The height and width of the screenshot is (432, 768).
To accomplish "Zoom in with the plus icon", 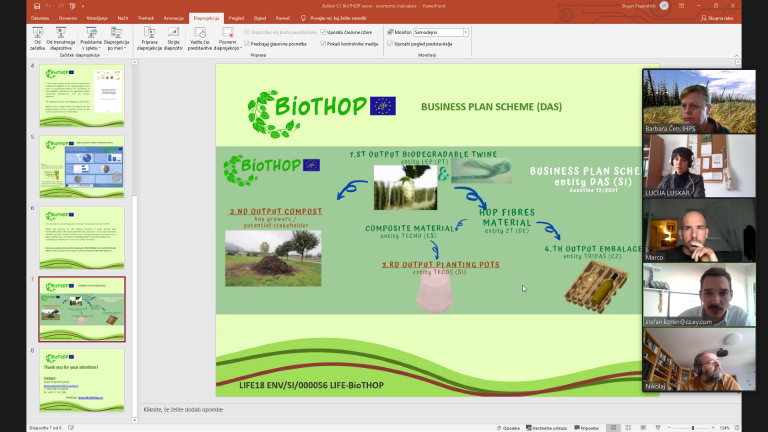I will tap(713, 428).
